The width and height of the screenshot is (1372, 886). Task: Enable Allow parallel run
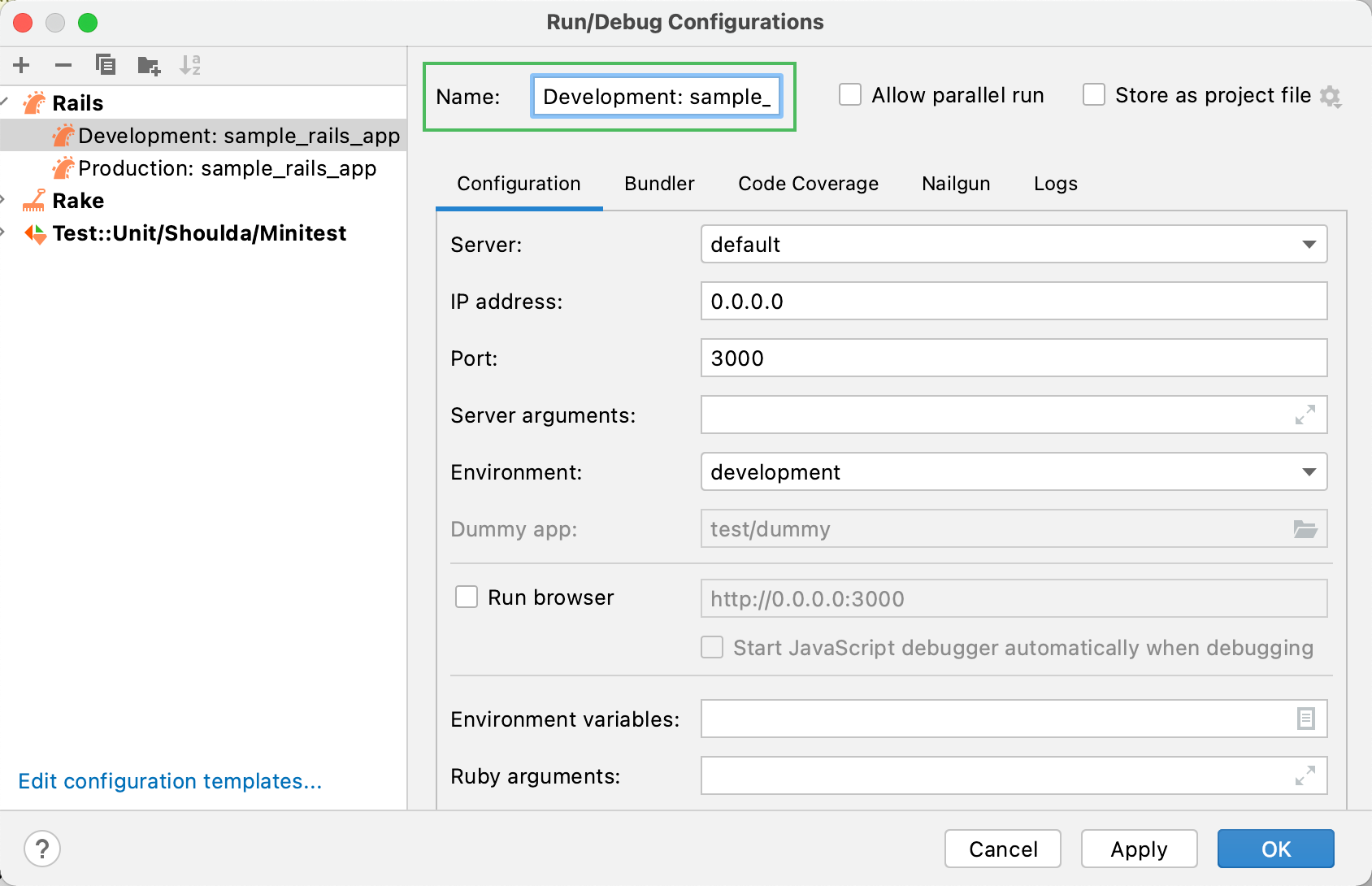(850, 94)
